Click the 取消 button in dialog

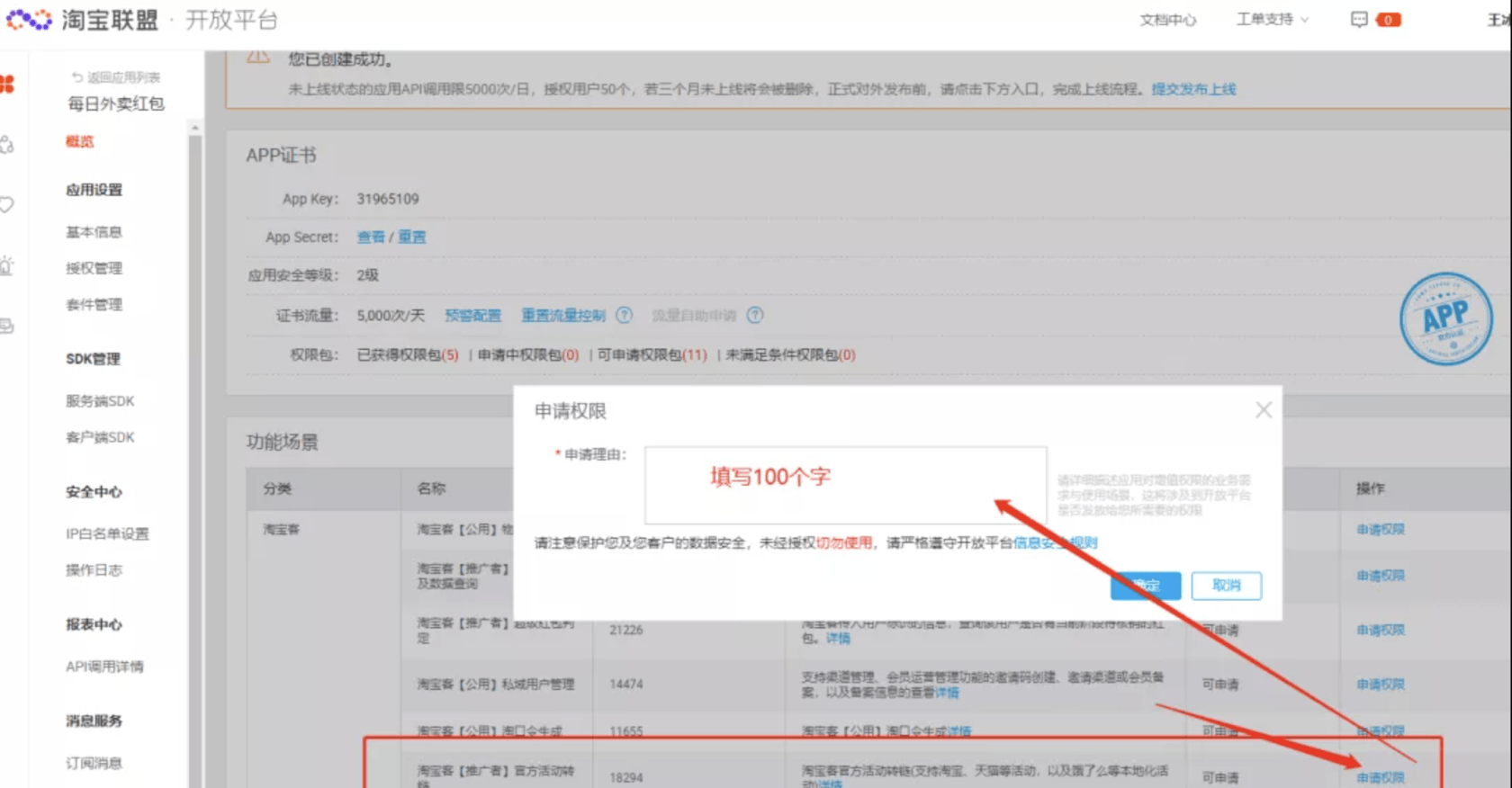coord(1226,586)
